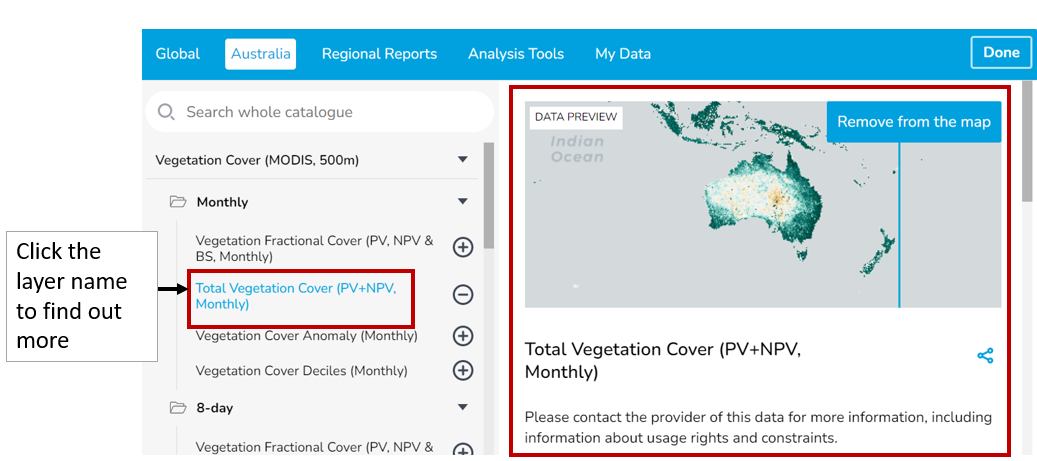Open the Regional Reports tab
The image size is (1037, 461).
pyautogui.click(x=379, y=54)
